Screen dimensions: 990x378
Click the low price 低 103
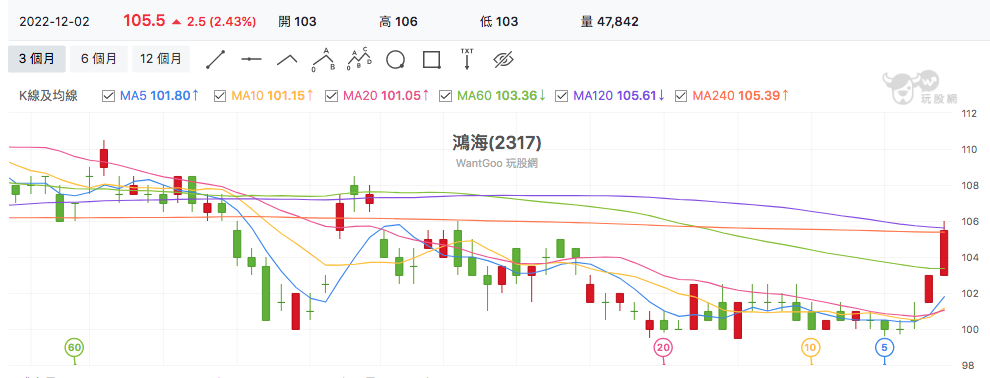coord(499,21)
